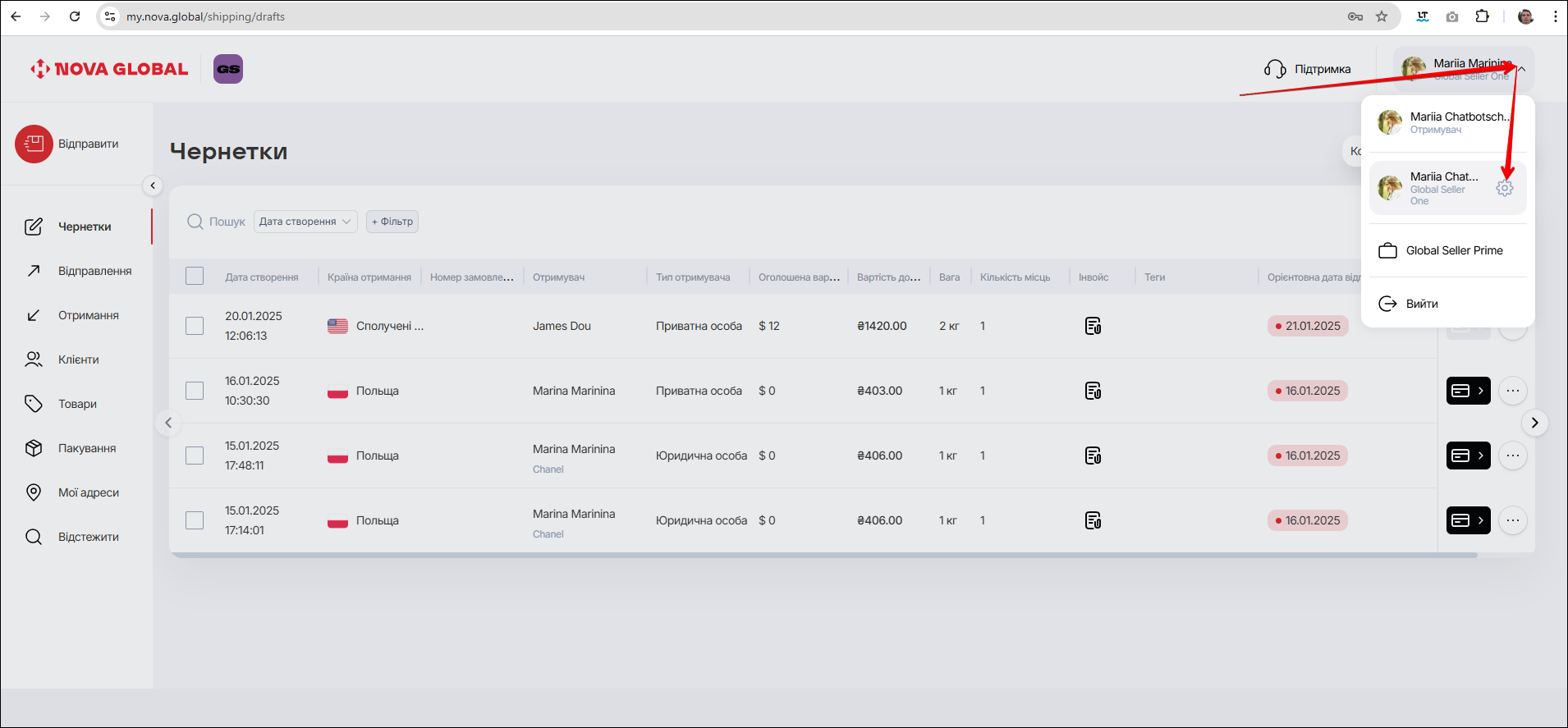Toggle the select-all checkbox in table header

(x=195, y=277)
